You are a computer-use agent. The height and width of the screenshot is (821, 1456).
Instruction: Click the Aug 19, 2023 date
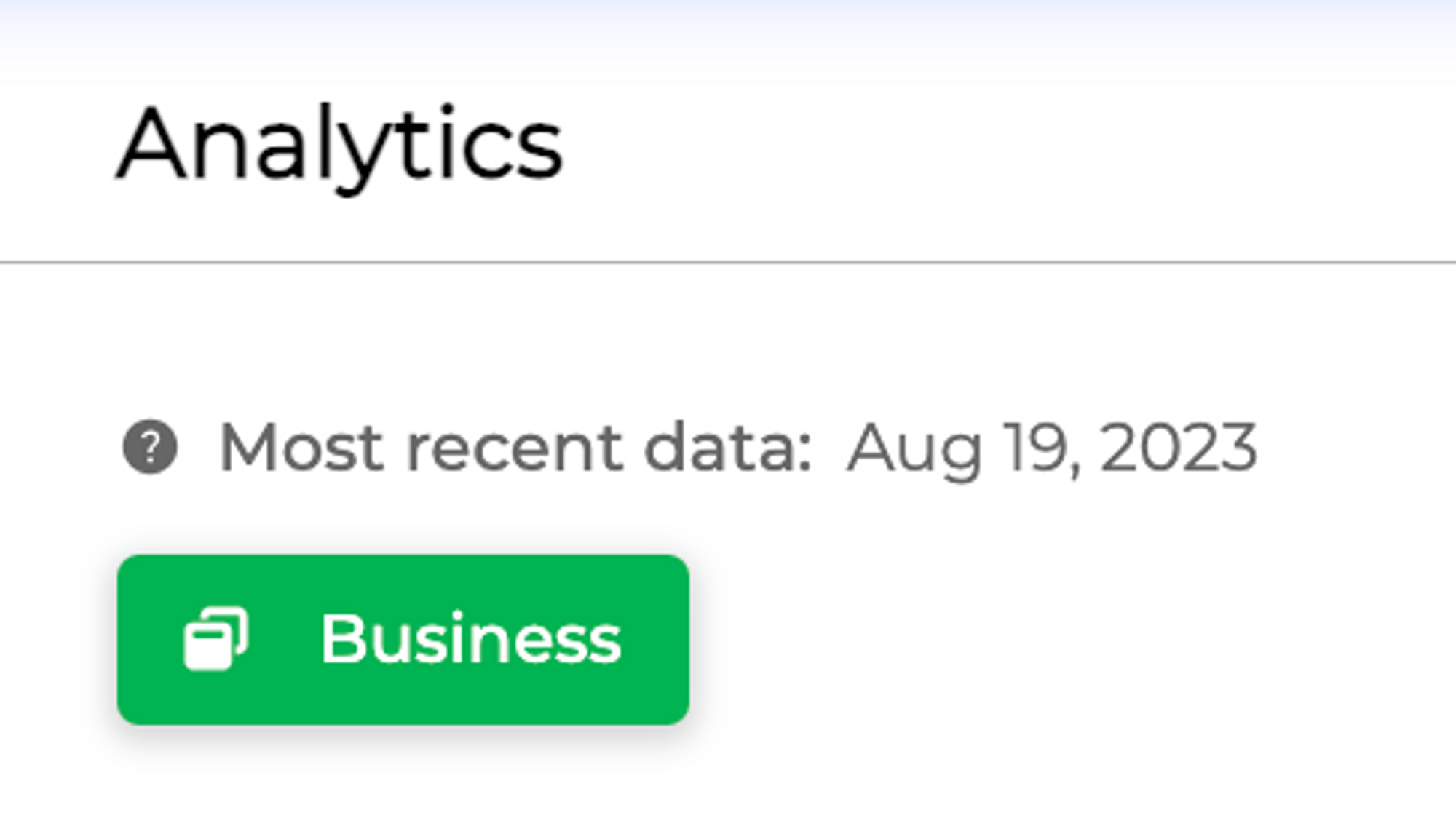click(1052, 447)
